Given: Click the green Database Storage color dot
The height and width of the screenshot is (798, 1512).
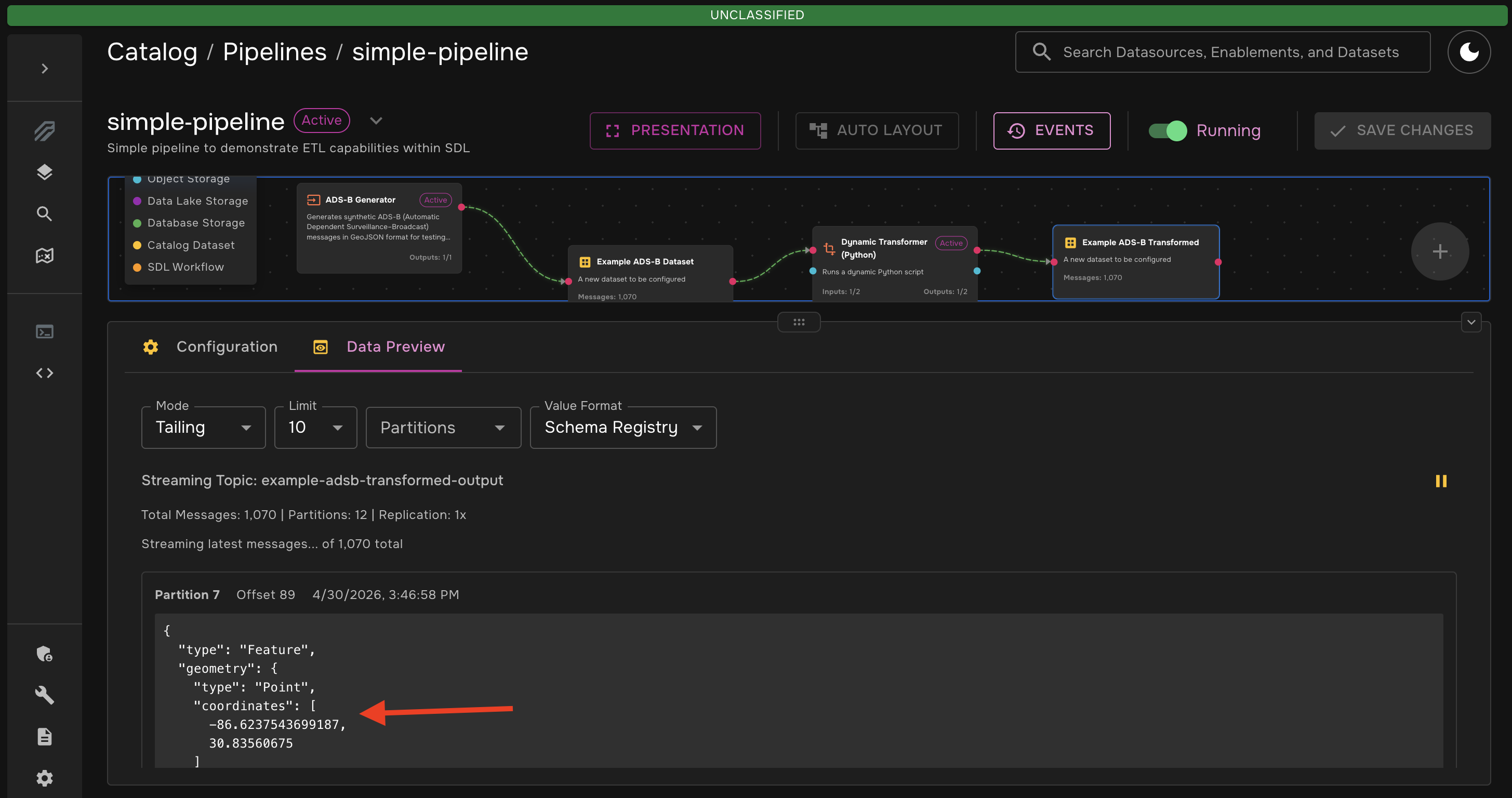Looking at the screenshot, I should 137,223.
